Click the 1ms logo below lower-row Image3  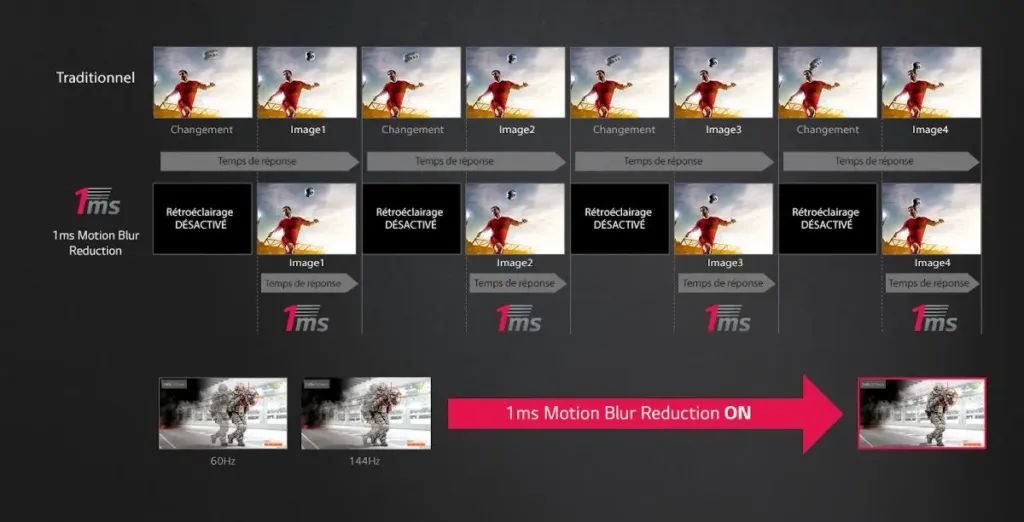coord(725,318)
